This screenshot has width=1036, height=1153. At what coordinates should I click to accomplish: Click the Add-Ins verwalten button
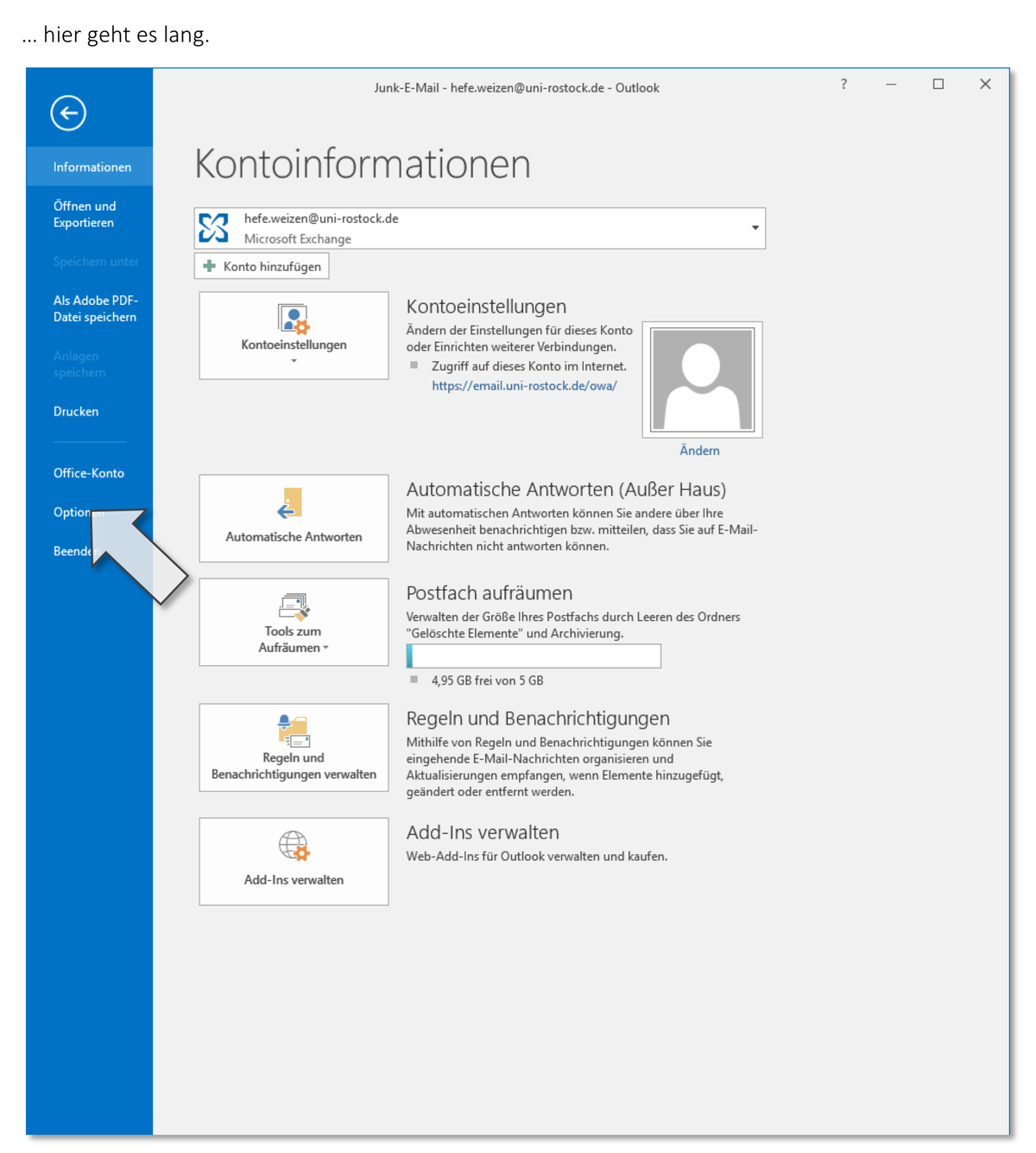coord(294,861)
